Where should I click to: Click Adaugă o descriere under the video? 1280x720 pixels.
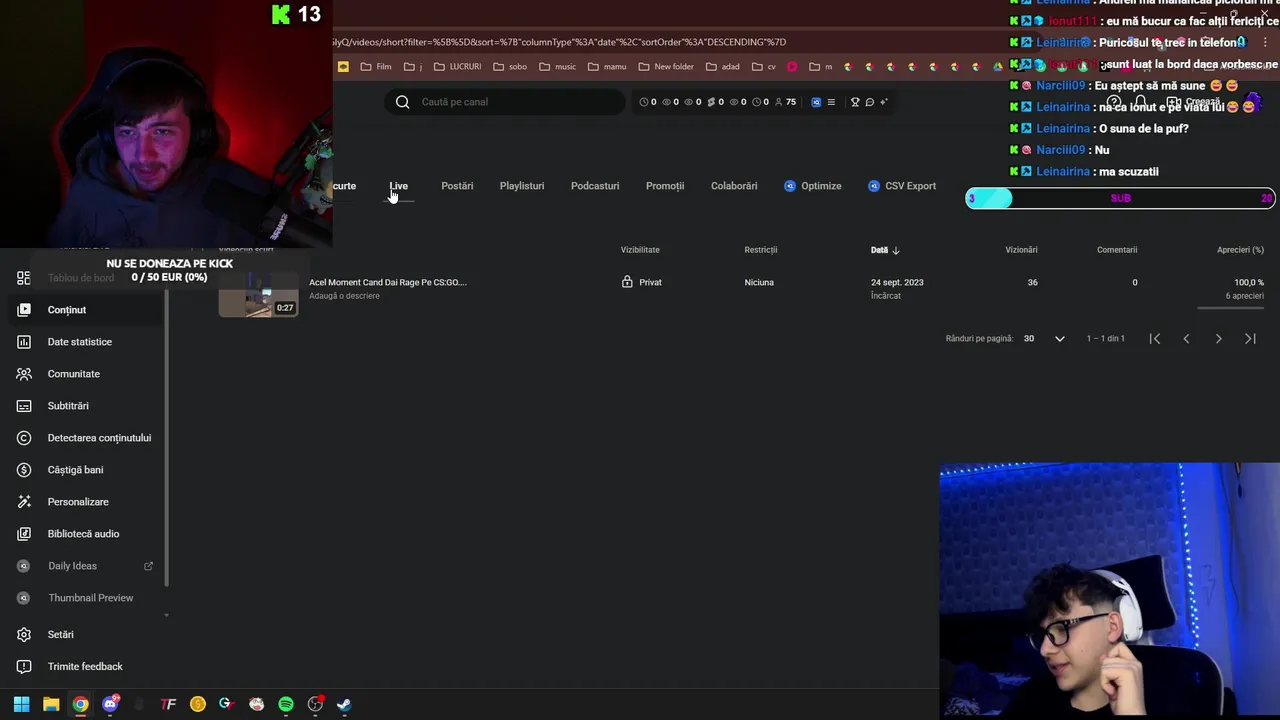pyautogui.click(x=344, y=296)
